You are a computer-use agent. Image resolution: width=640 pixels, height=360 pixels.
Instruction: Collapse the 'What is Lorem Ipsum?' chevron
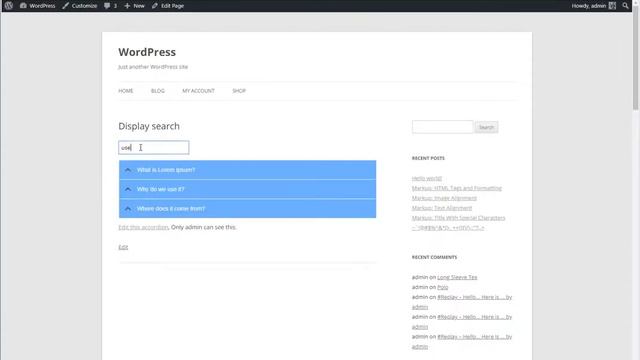[x=128, y=170]
